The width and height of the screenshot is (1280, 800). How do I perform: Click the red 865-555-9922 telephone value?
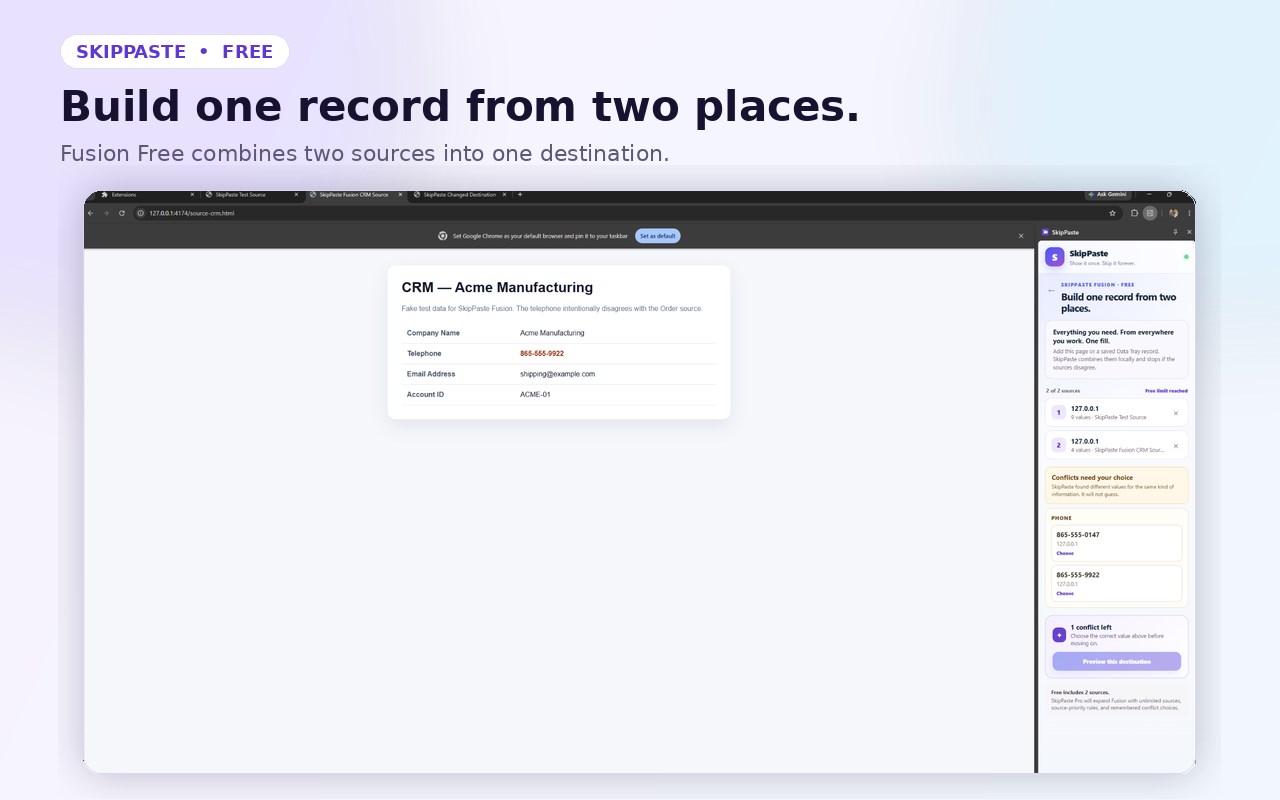pyautogui.click(x=542, y=353)
